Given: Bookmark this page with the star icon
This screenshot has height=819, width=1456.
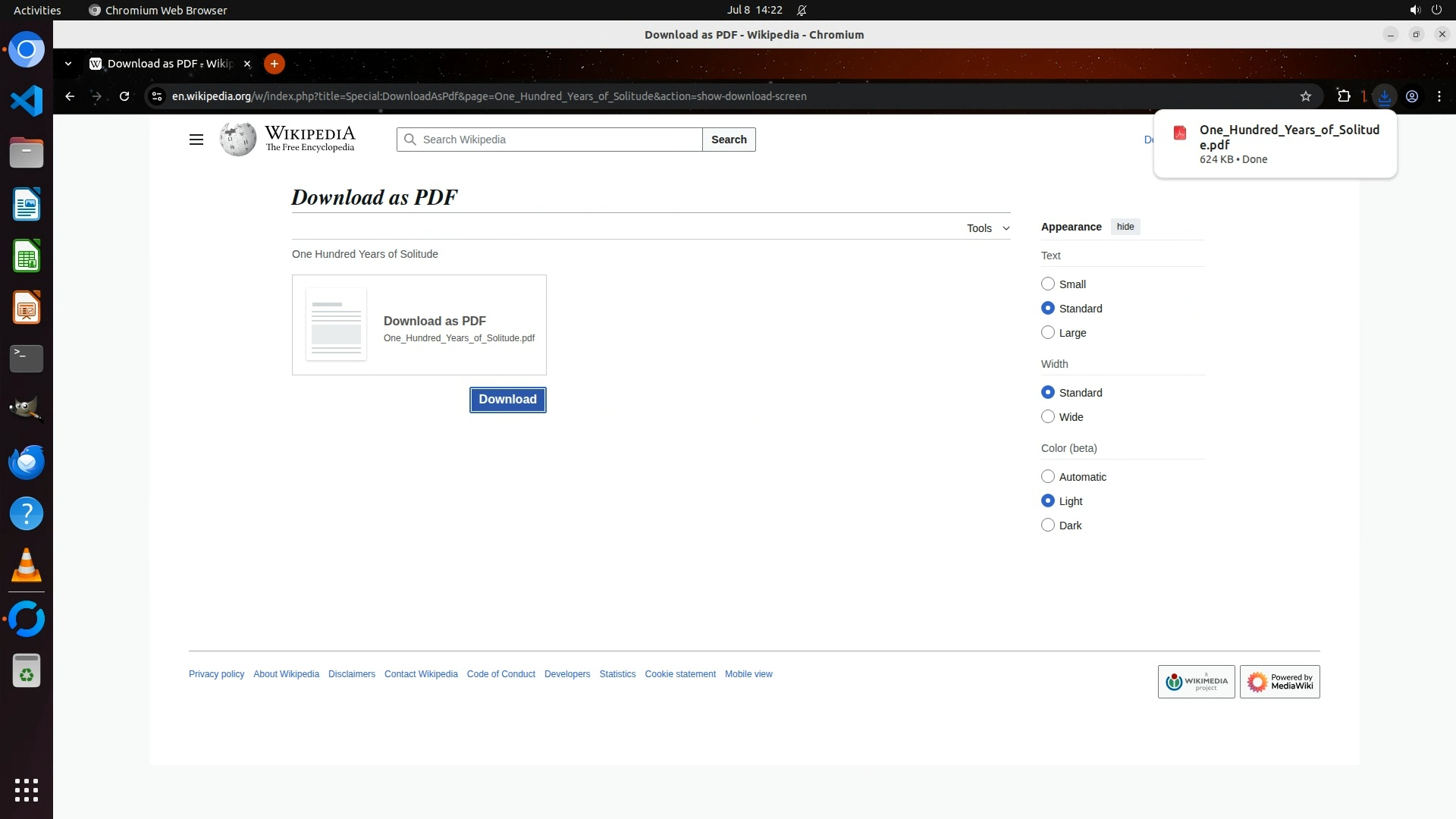Looking at the screenshot, I should 1305,96.
